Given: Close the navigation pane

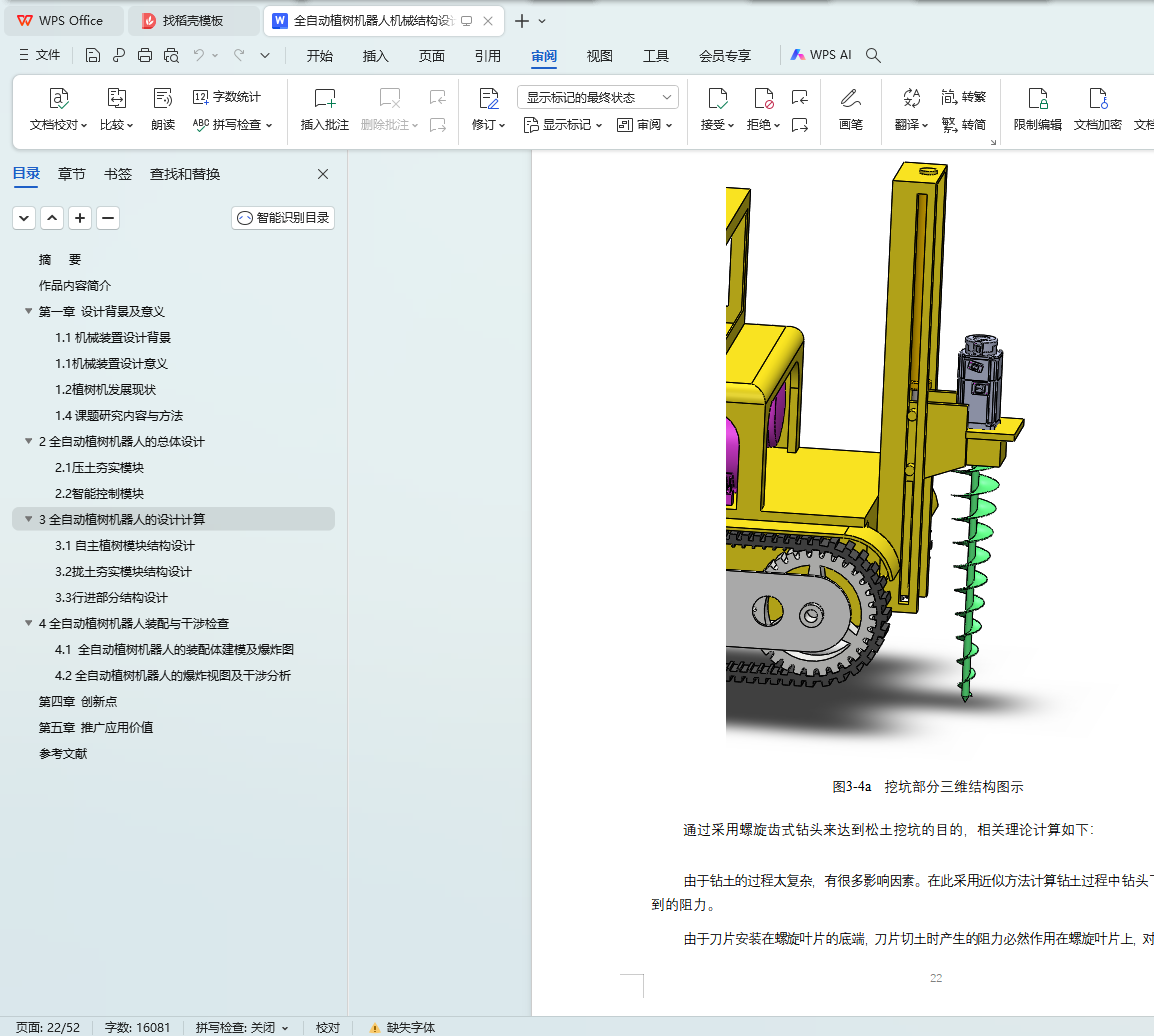Looking at the screenshot, I should 322,174.
